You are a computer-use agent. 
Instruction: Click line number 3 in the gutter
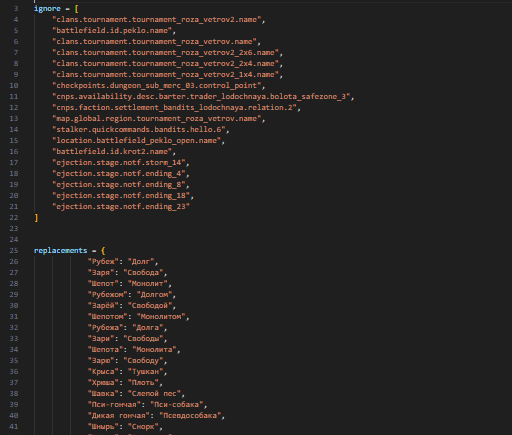tap(16, 9)
